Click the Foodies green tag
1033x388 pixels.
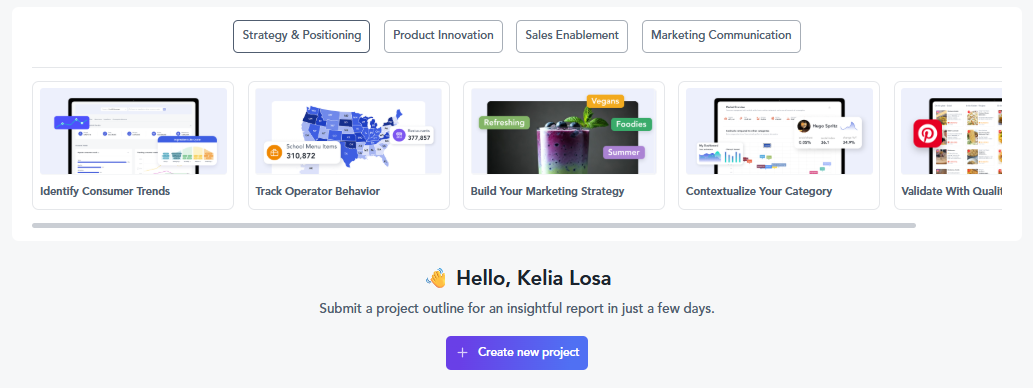(x=631, y=124)
